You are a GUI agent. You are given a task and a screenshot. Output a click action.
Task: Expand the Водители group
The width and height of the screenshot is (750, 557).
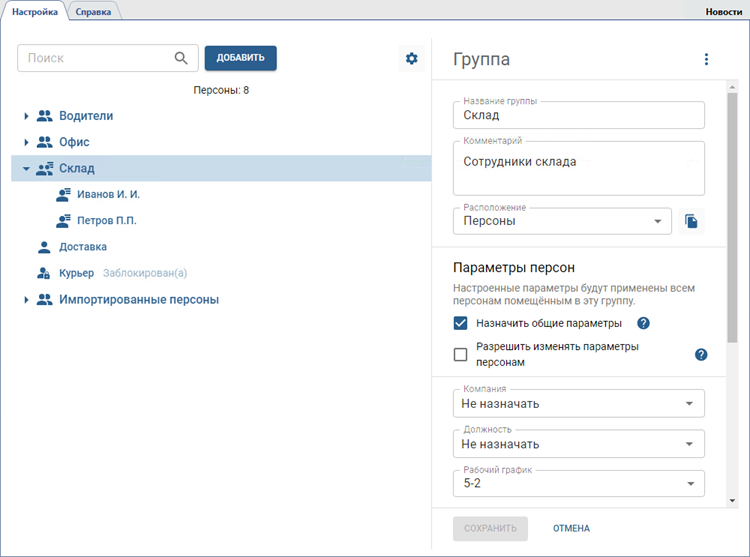tap(26, 116)
